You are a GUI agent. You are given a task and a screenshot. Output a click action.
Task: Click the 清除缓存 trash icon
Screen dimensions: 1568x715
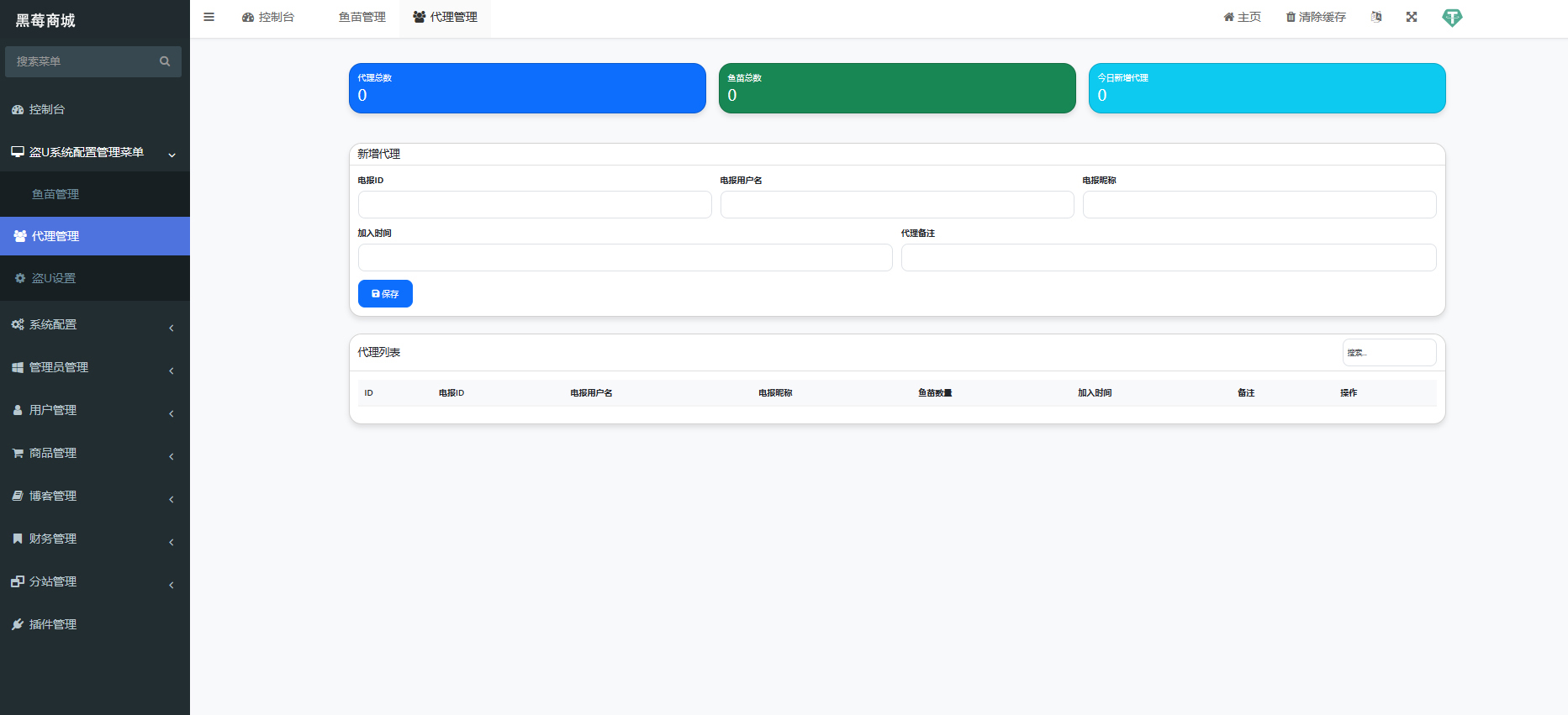pyautogui.click(x=1291, y=18)
